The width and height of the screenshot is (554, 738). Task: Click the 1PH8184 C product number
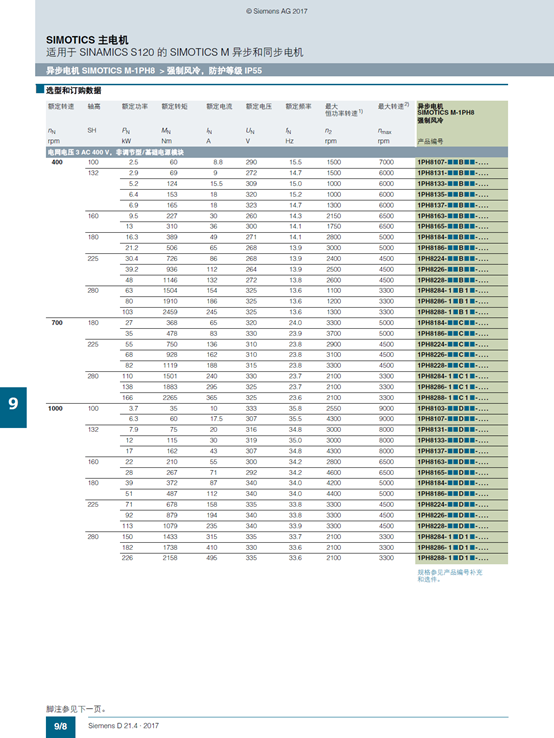(x=452, y=323)
